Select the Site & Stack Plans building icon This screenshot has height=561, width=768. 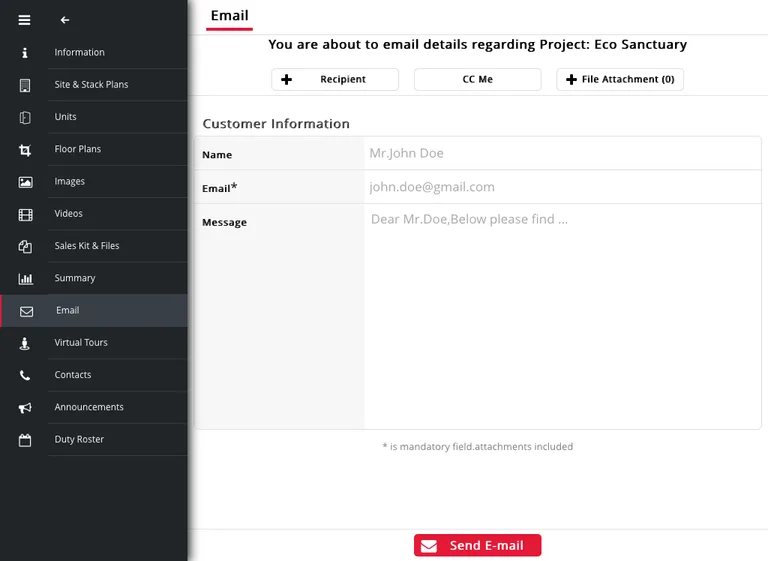(25, 85)
